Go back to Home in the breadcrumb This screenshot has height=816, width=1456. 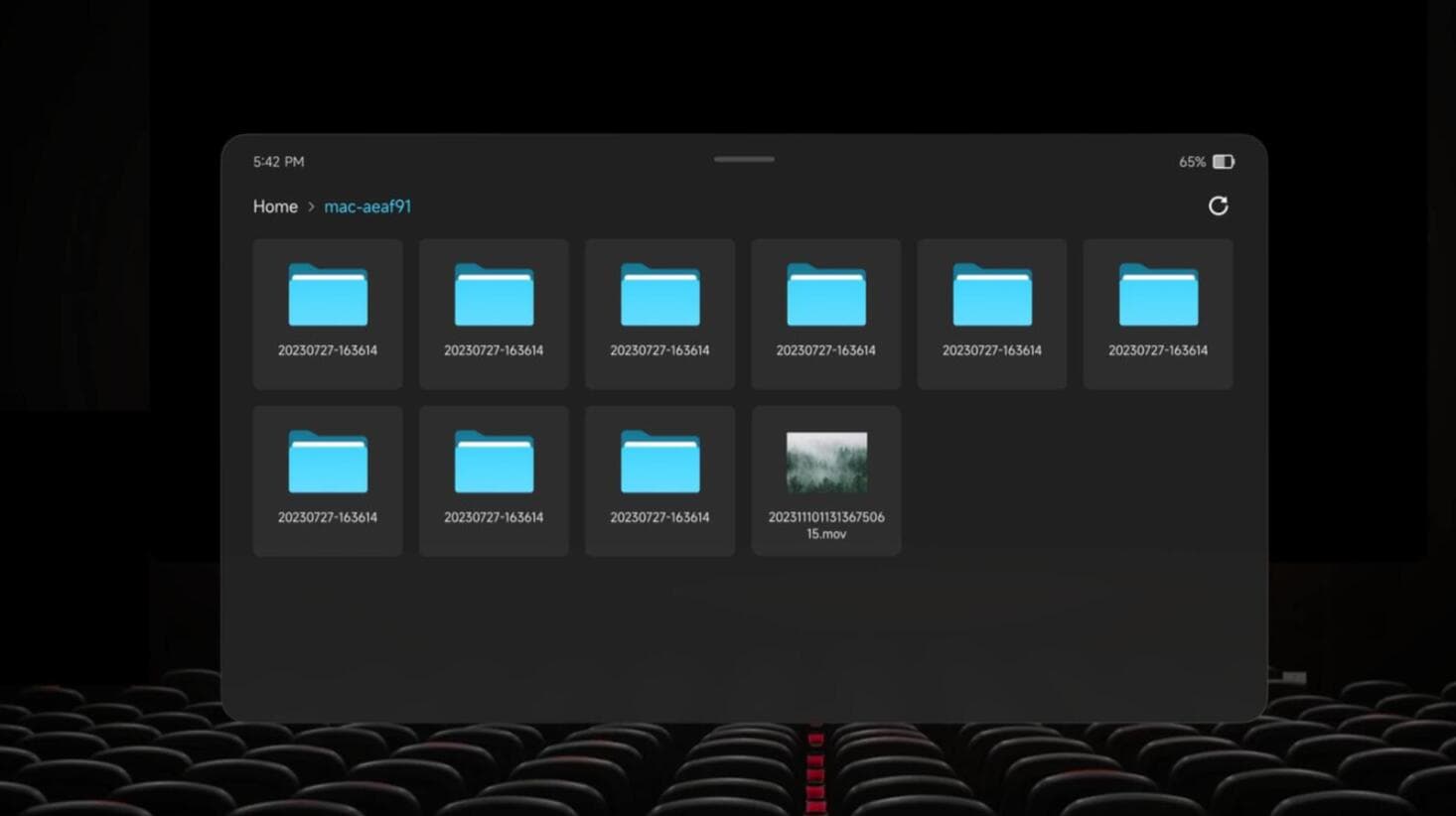click(x=275, y=206)
